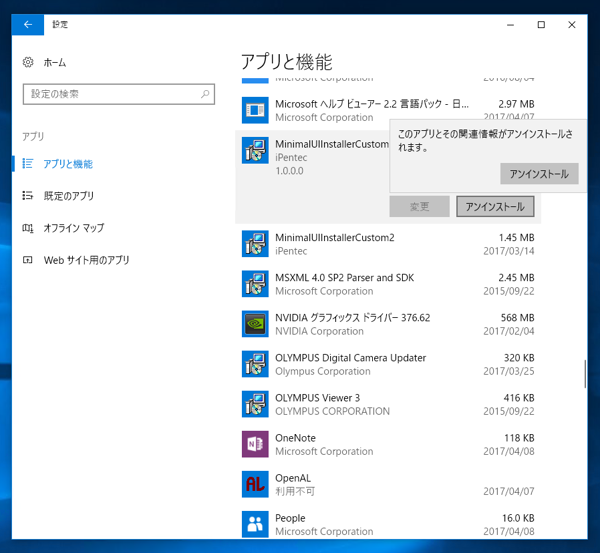The width and height of the screenshot is (600, 553).
Task: Open the 既定のアプリ page
Action: tap(69, 196)
